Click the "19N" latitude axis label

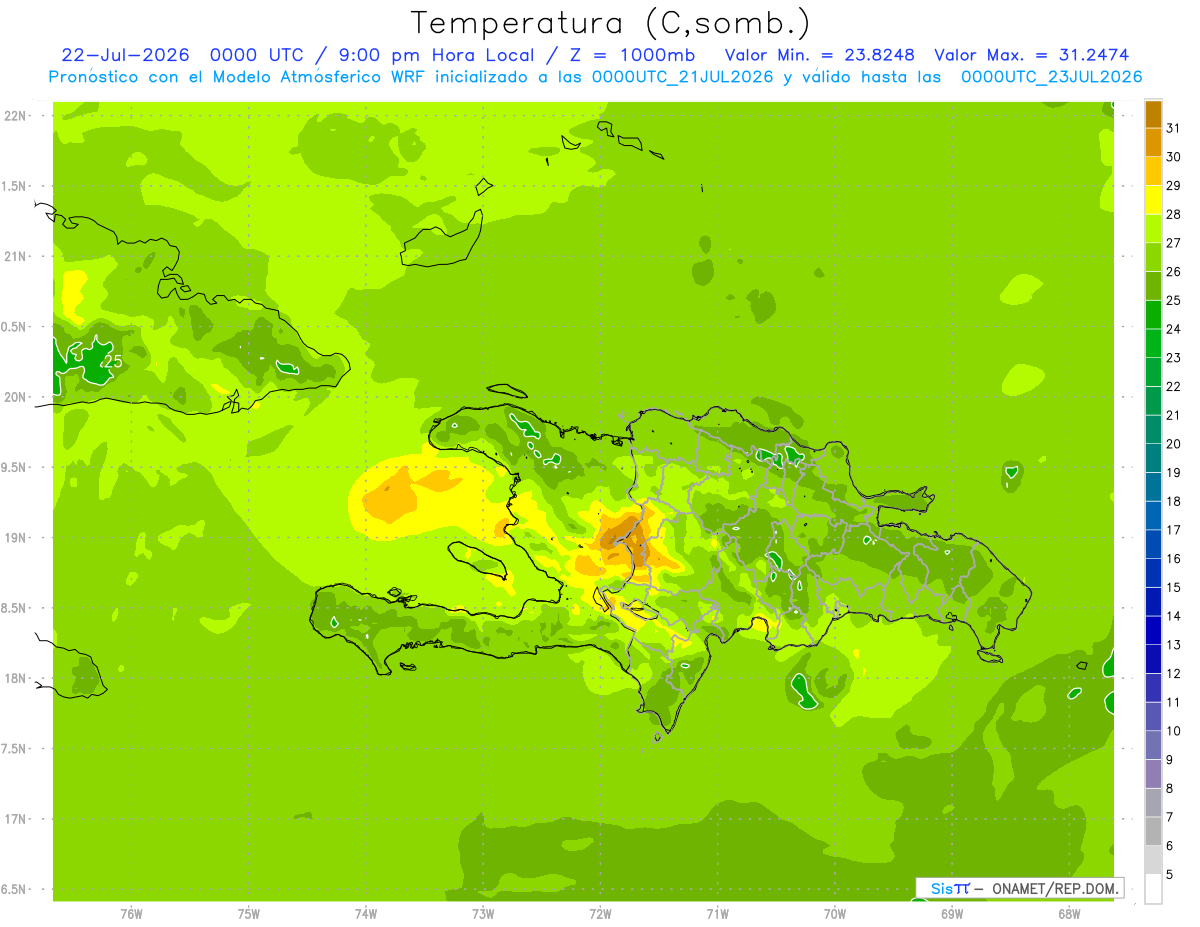[x=16, y=538]
